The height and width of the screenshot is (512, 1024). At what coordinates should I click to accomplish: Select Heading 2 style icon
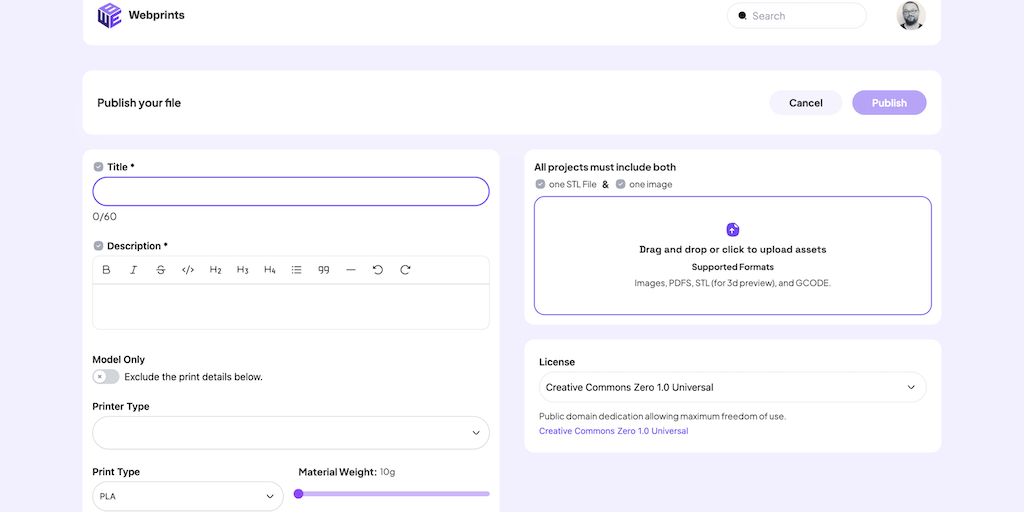(x=215, y=270)
